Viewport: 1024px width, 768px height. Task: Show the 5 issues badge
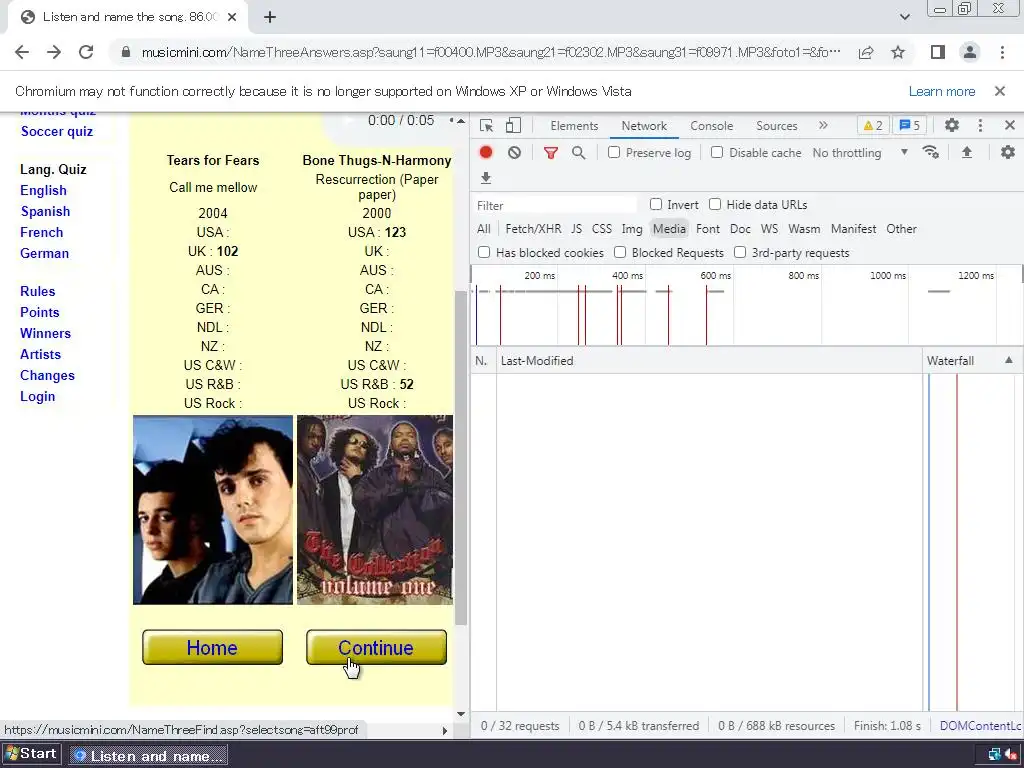point(910,125)
